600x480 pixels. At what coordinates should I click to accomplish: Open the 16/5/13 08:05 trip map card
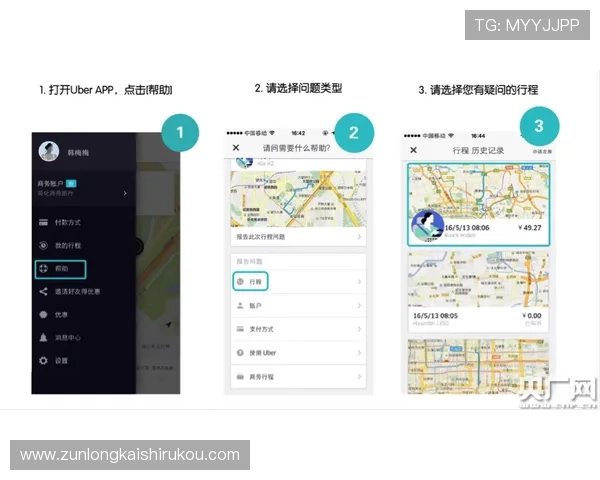pos(478,279)
